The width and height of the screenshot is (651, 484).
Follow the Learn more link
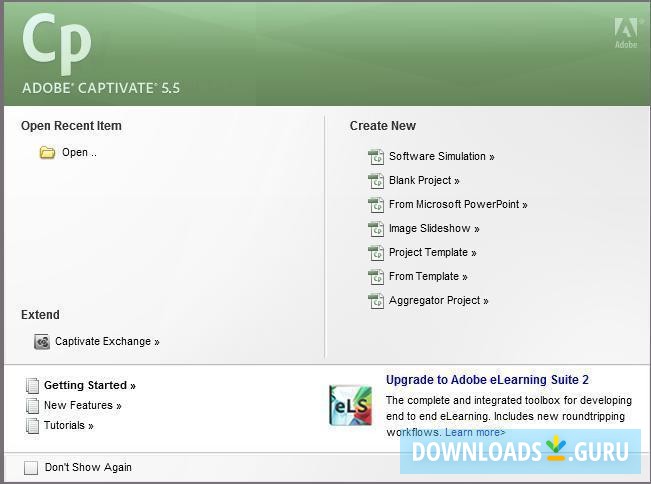click(475, 433)
